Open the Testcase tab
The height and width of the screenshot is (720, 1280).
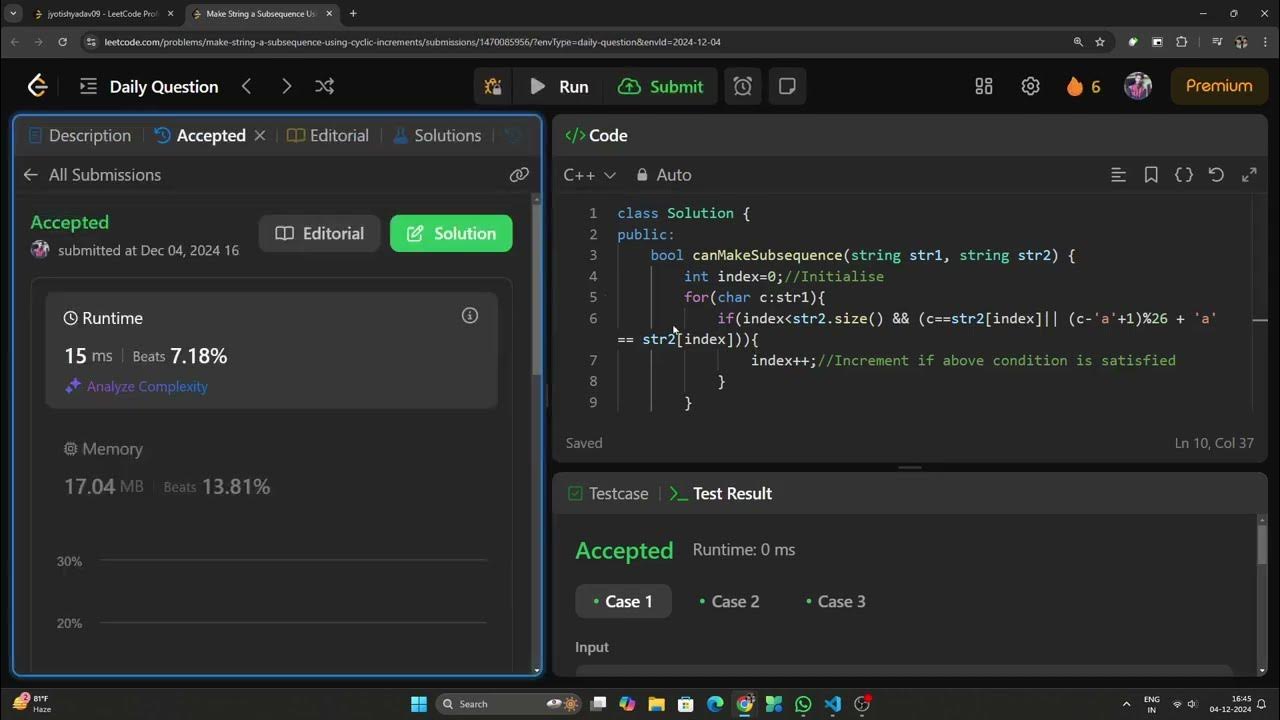point(608,493)
